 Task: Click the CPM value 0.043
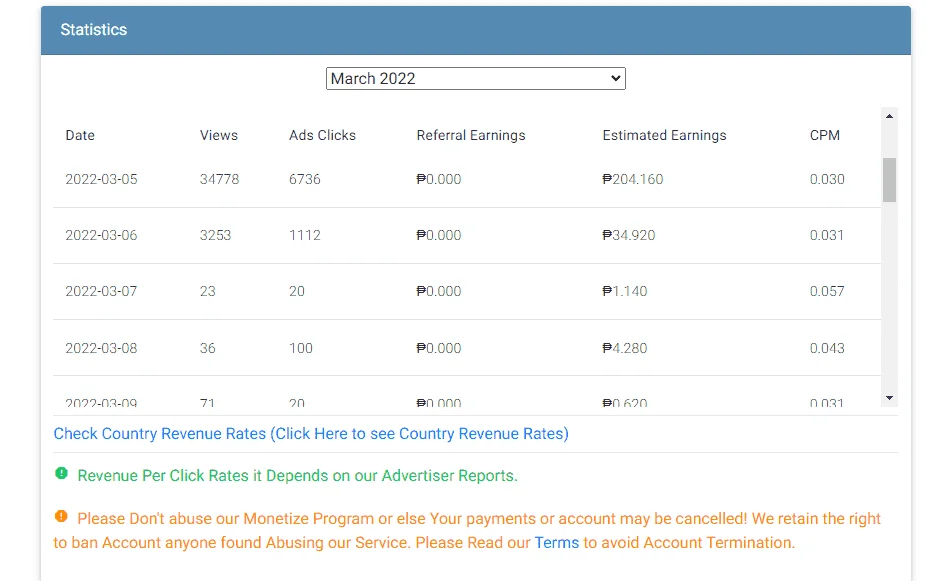tap(827, 348)
